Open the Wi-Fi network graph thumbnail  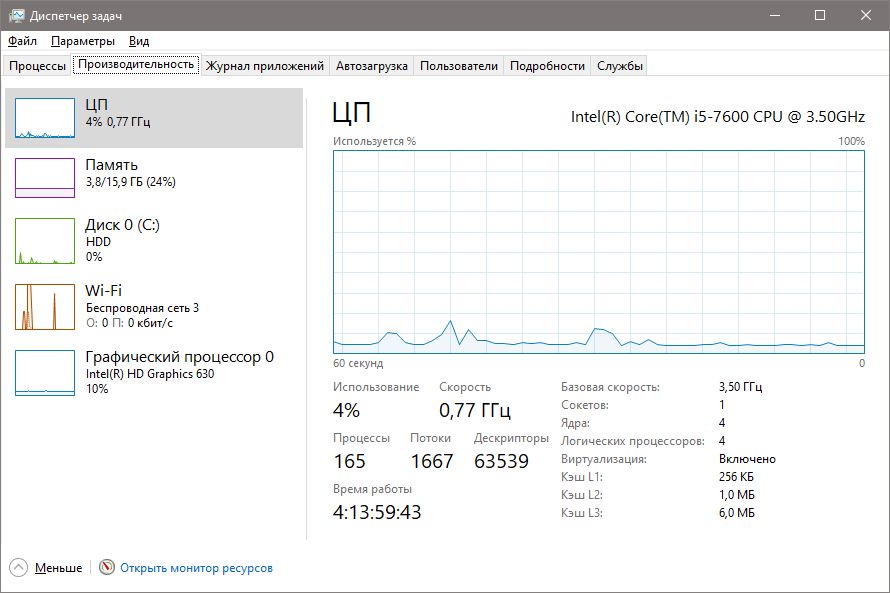pos(45,306)
